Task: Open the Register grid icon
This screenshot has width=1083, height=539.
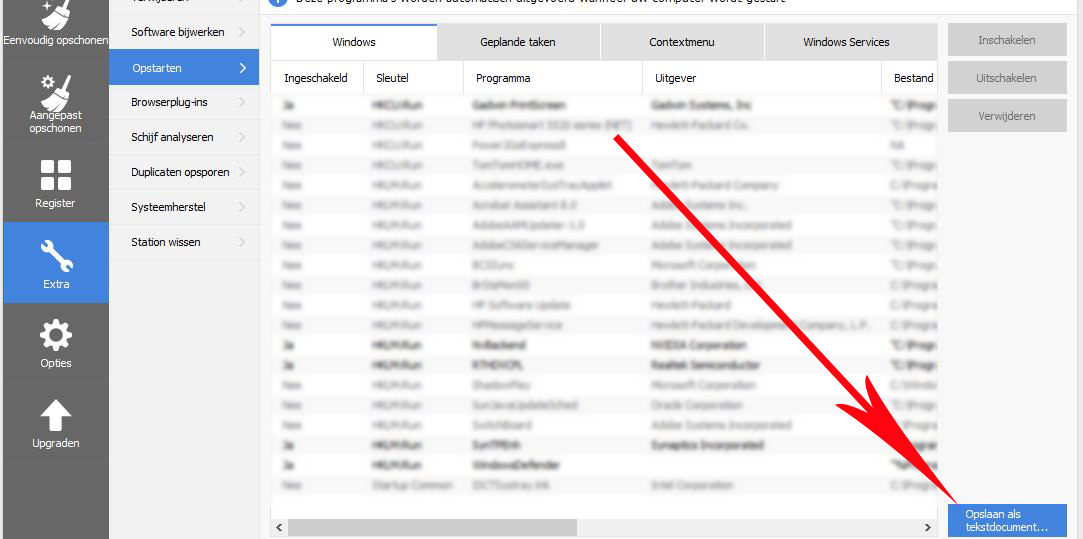Action: pyautogui.click(x=55, y=174)
